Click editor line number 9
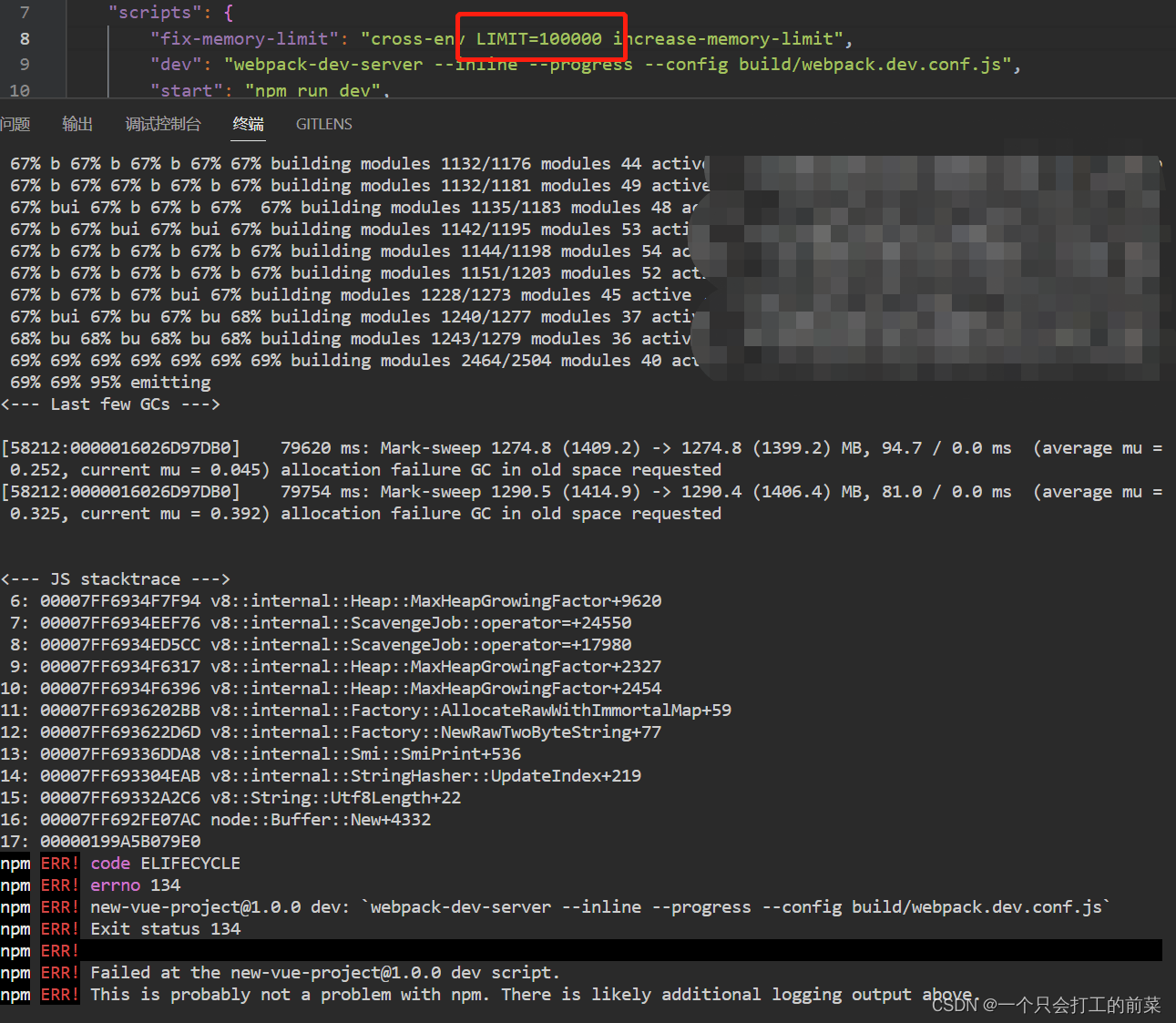The image size is (1176, 1023). click(x=25, y=65)
